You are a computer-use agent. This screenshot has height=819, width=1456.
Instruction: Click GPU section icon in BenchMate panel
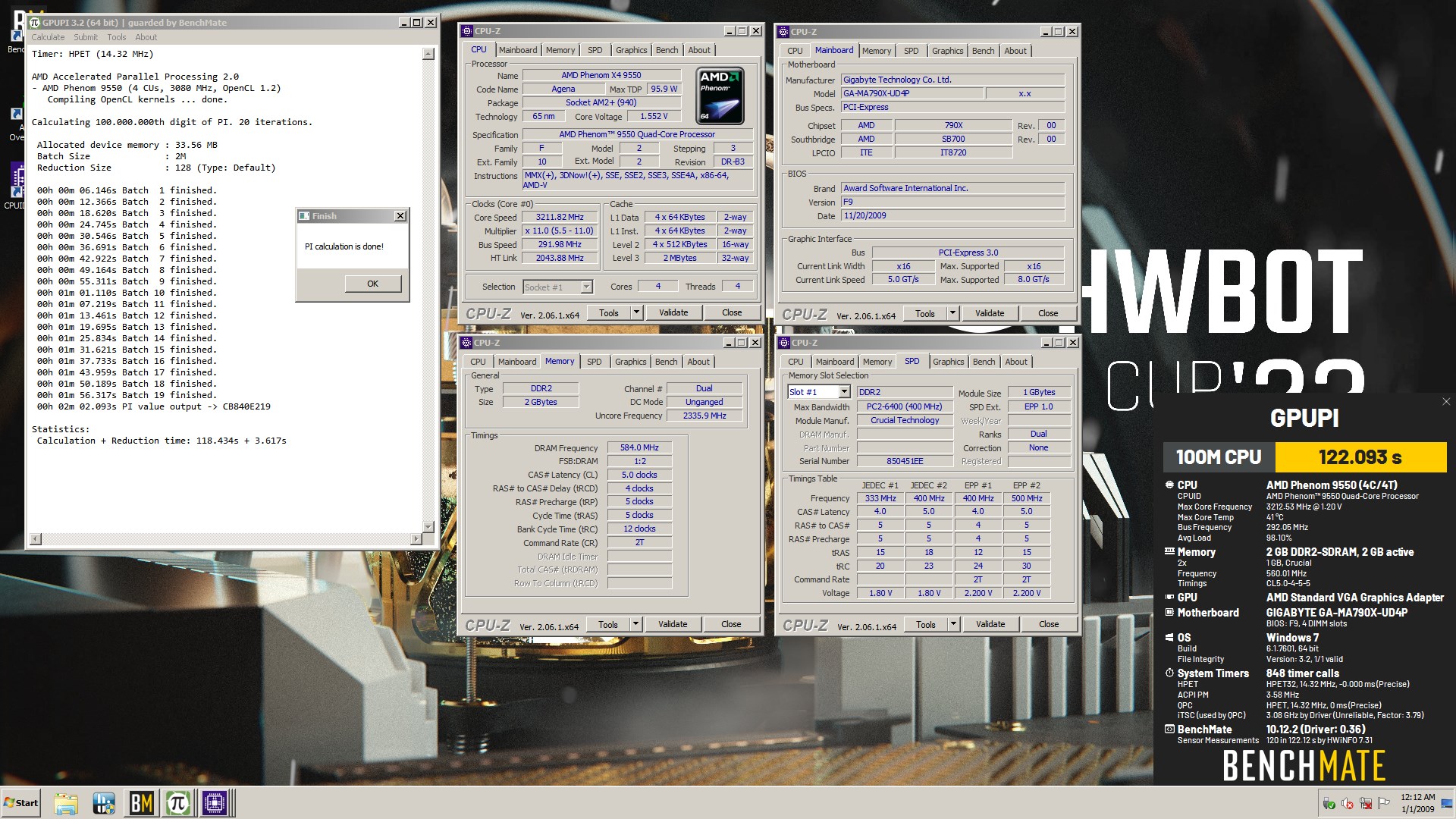[1169, 597]
